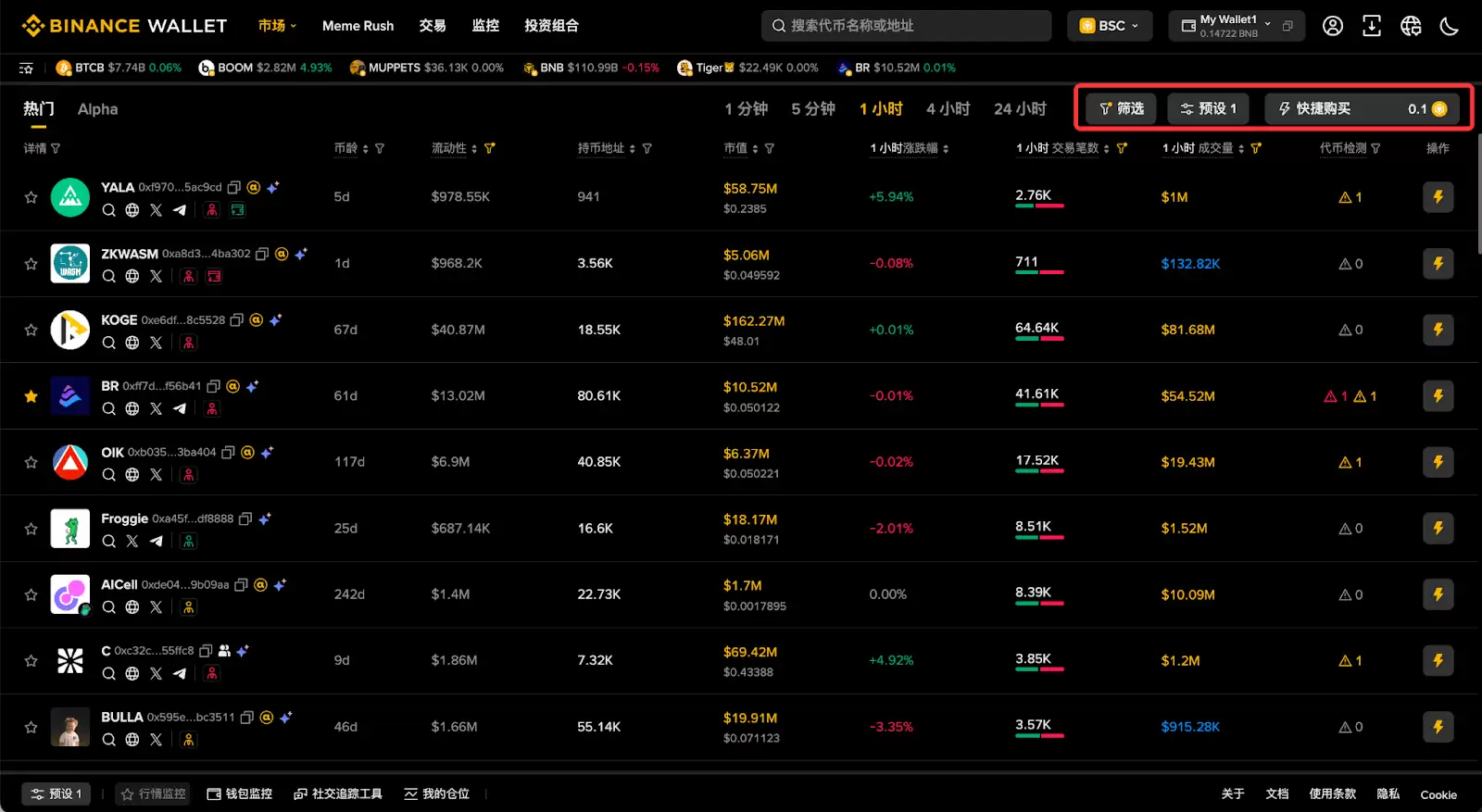Open the X (Twitter) link for KOGE
Image resolution: width=1482 pixels, height=812 pixels.
tap(156, 343)
